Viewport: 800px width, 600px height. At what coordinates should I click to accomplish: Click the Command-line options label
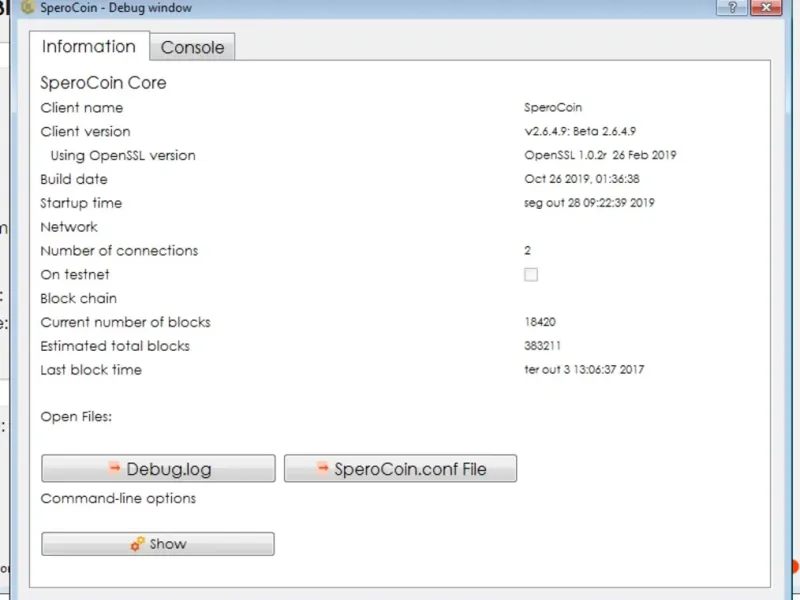point(118,498)
